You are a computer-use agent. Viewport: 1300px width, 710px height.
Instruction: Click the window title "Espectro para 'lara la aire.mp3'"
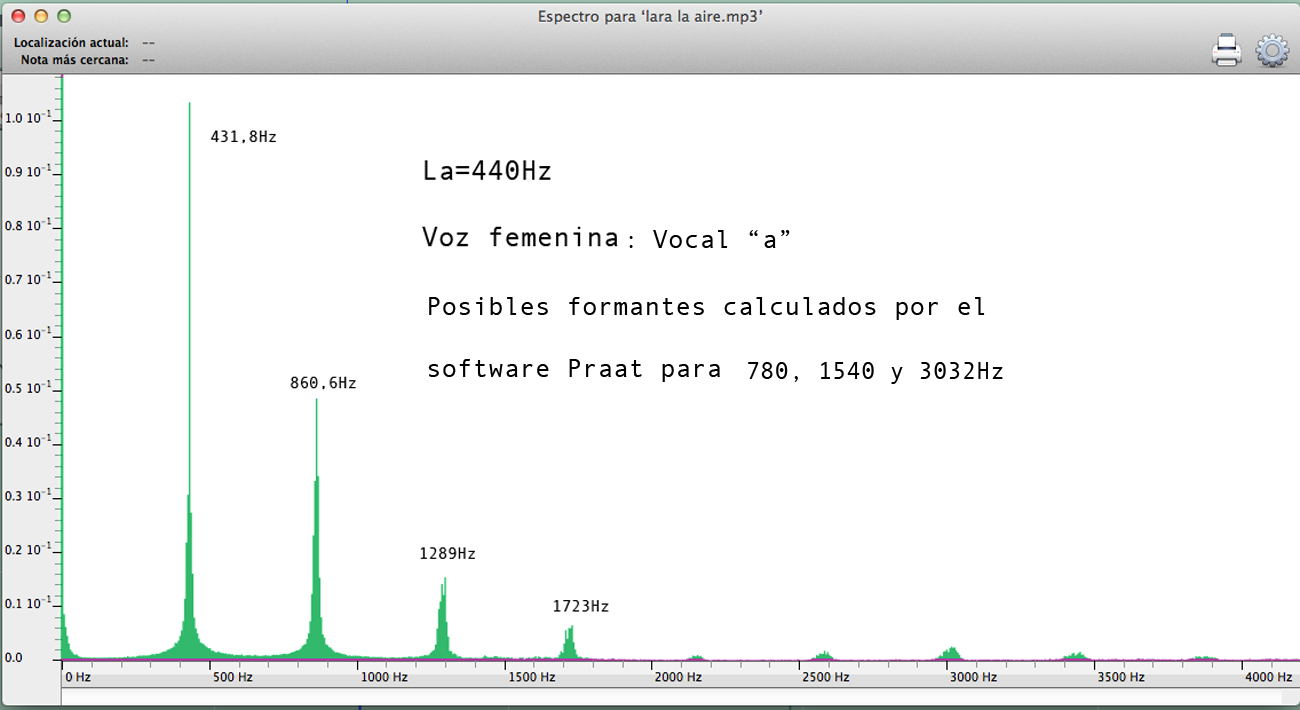tap(651, 16)
